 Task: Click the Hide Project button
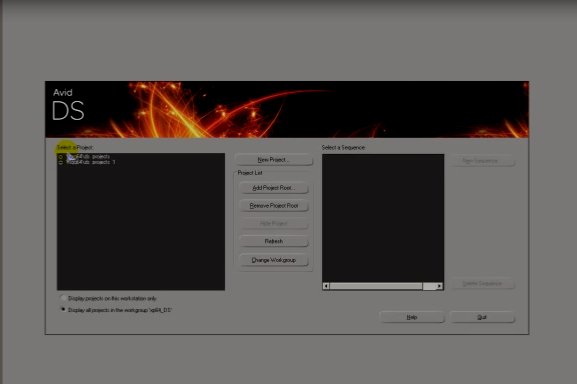tap(274, 223)
